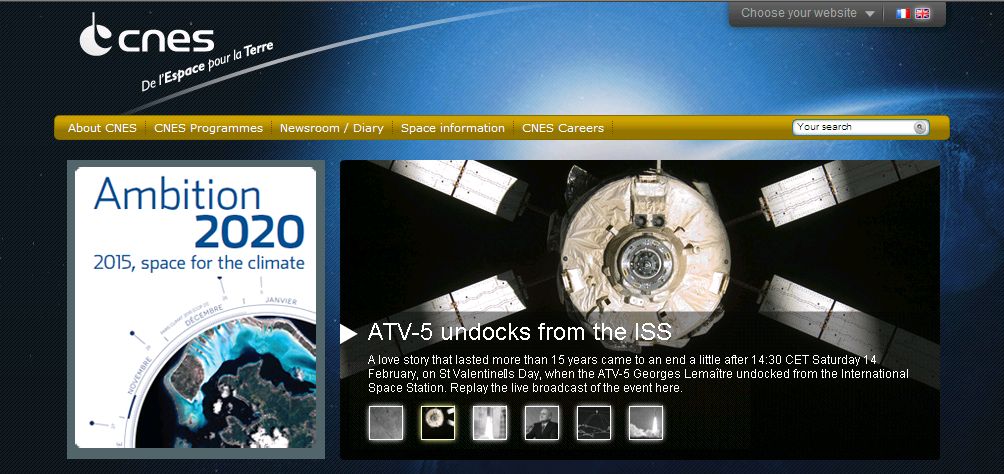The width and height of the screenshot is (1004, 474).
Task: Select the rocket launch thumbnail
Action: tap(645, 423)
